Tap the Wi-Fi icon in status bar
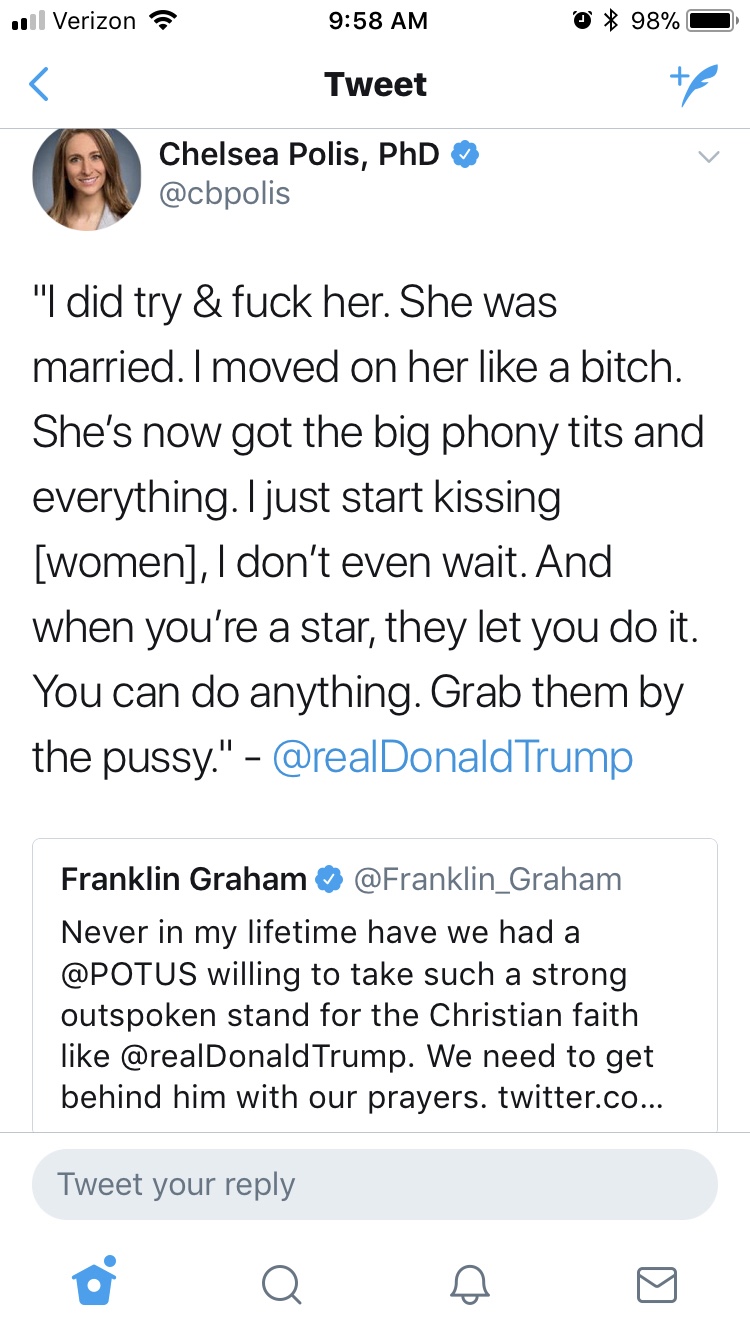Viewport: 750px width, 1334px height. point(159,21)
